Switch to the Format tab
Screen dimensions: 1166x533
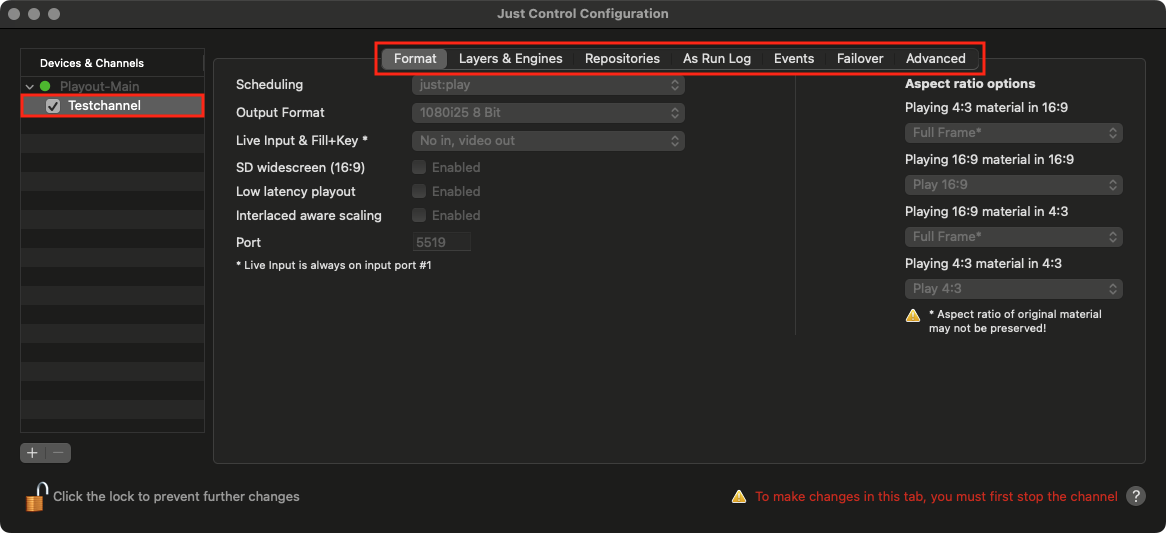click(x=415, y=59)
